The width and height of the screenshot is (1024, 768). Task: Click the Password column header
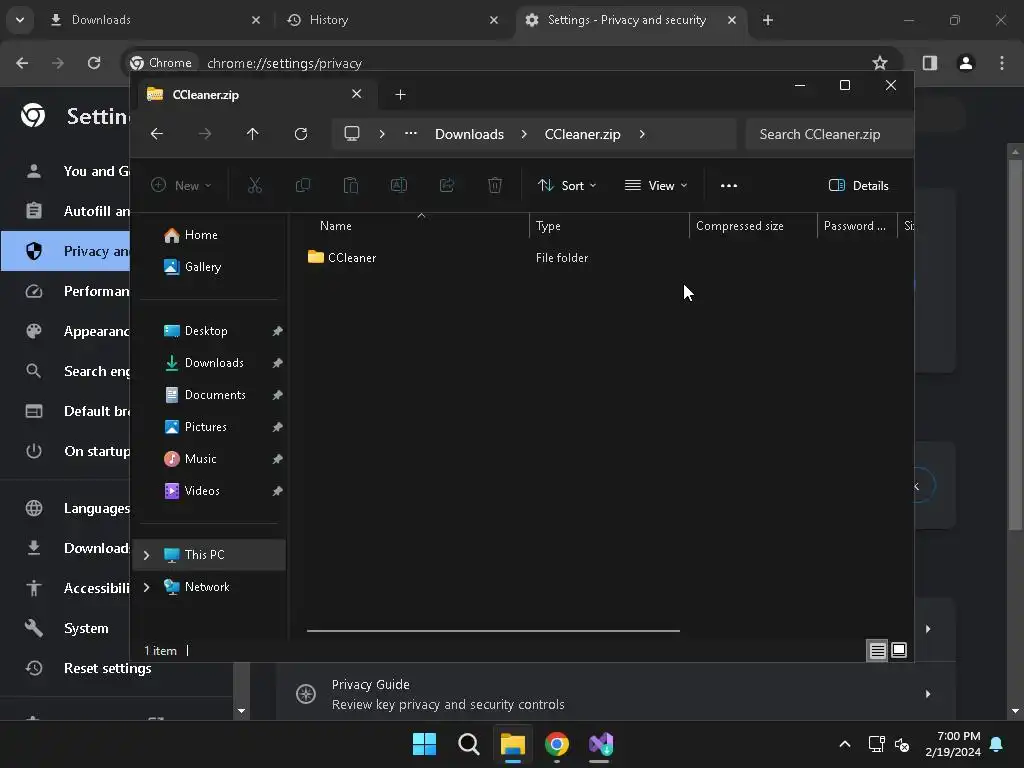[857, 226]
